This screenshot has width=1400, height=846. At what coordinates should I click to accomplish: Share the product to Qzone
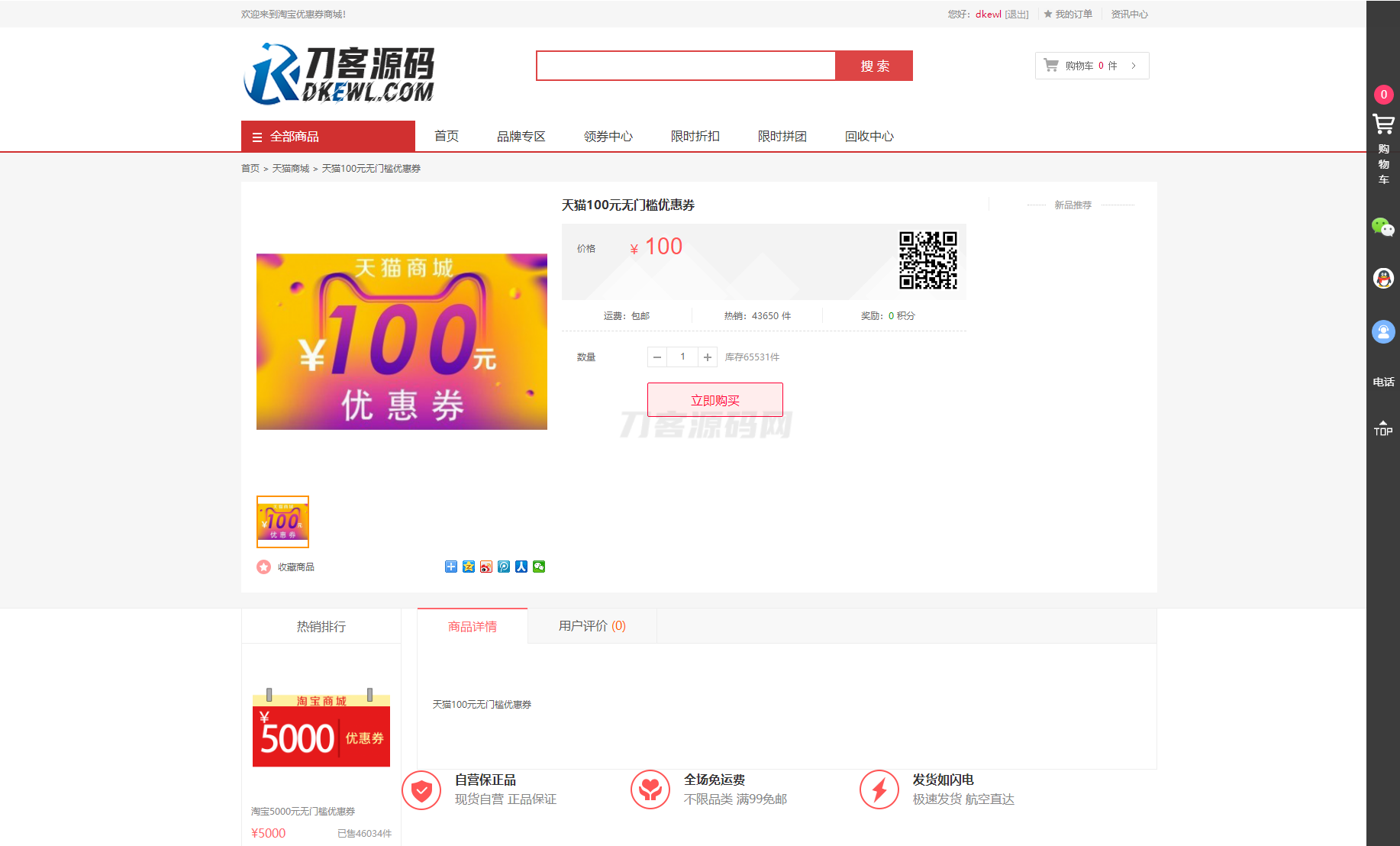[468, 567]
